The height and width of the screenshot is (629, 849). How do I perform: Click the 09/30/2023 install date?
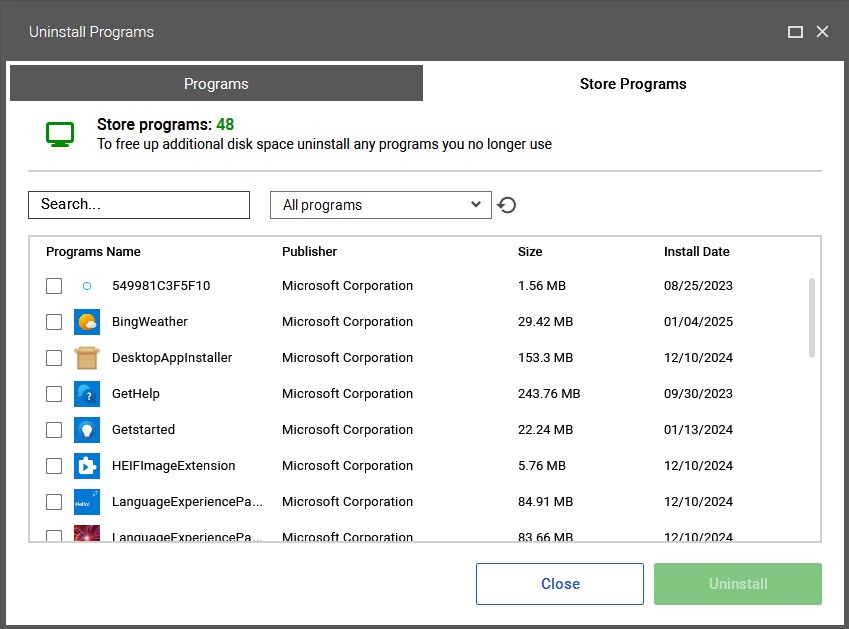[x=698, y=394]
